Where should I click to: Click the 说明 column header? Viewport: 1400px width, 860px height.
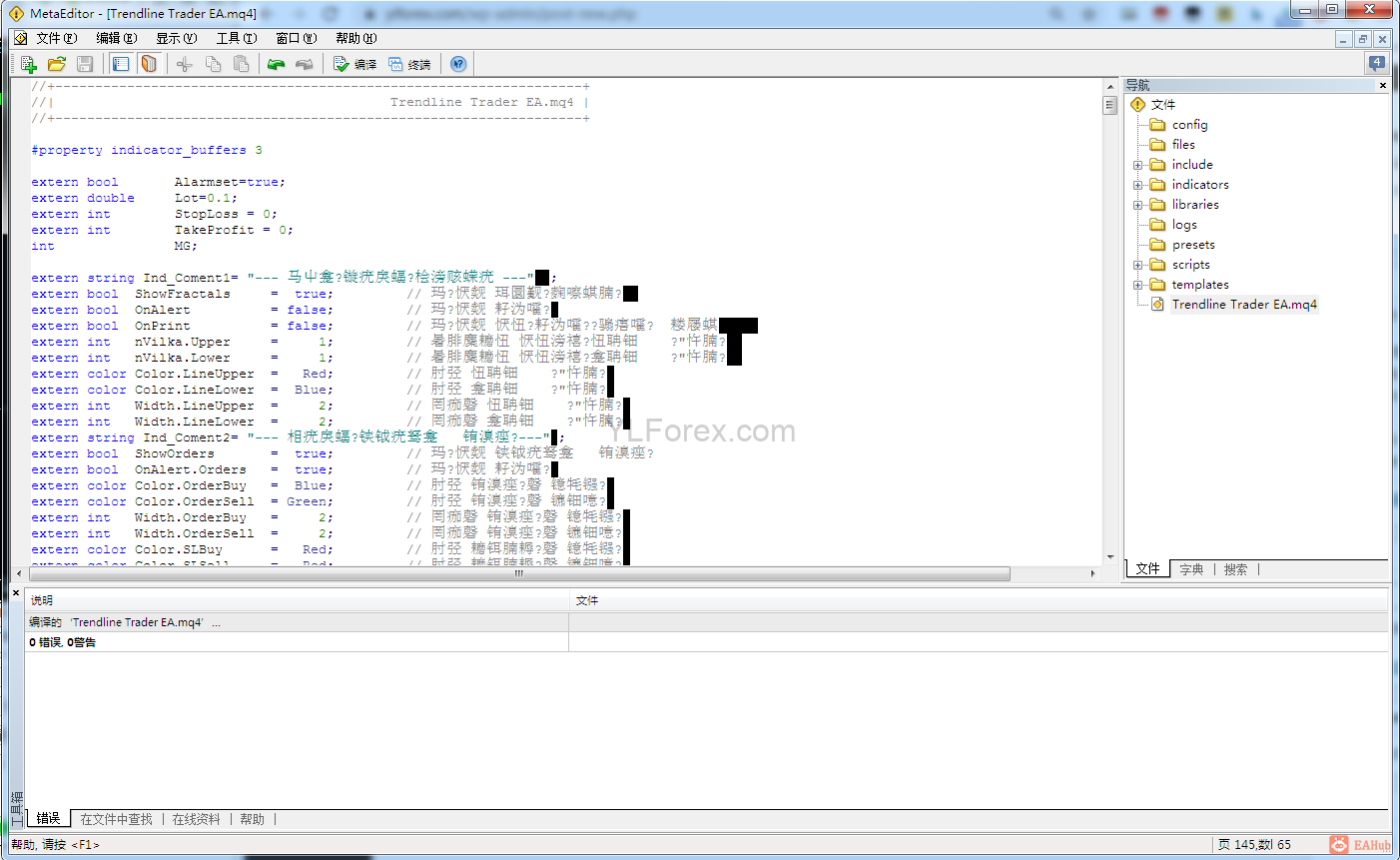(x=297, y=600)
